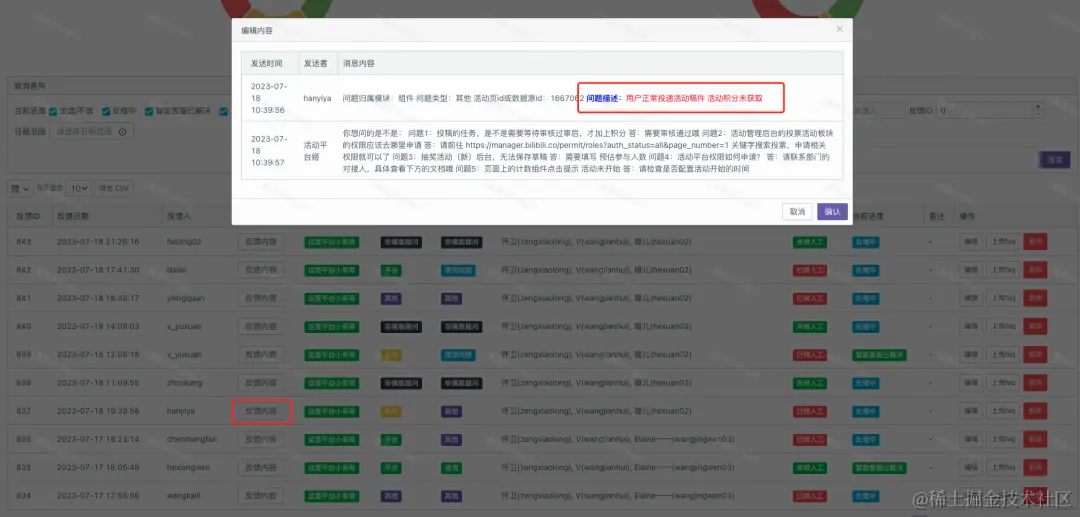Click red delete button in row 841
Screen dimensions: 1080x517
[1035, 298]
